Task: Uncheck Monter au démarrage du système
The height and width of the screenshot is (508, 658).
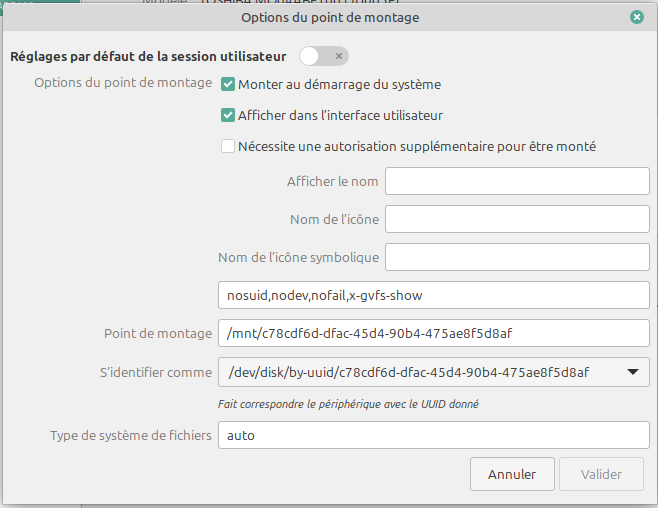Action: click(x=228, y=85)
